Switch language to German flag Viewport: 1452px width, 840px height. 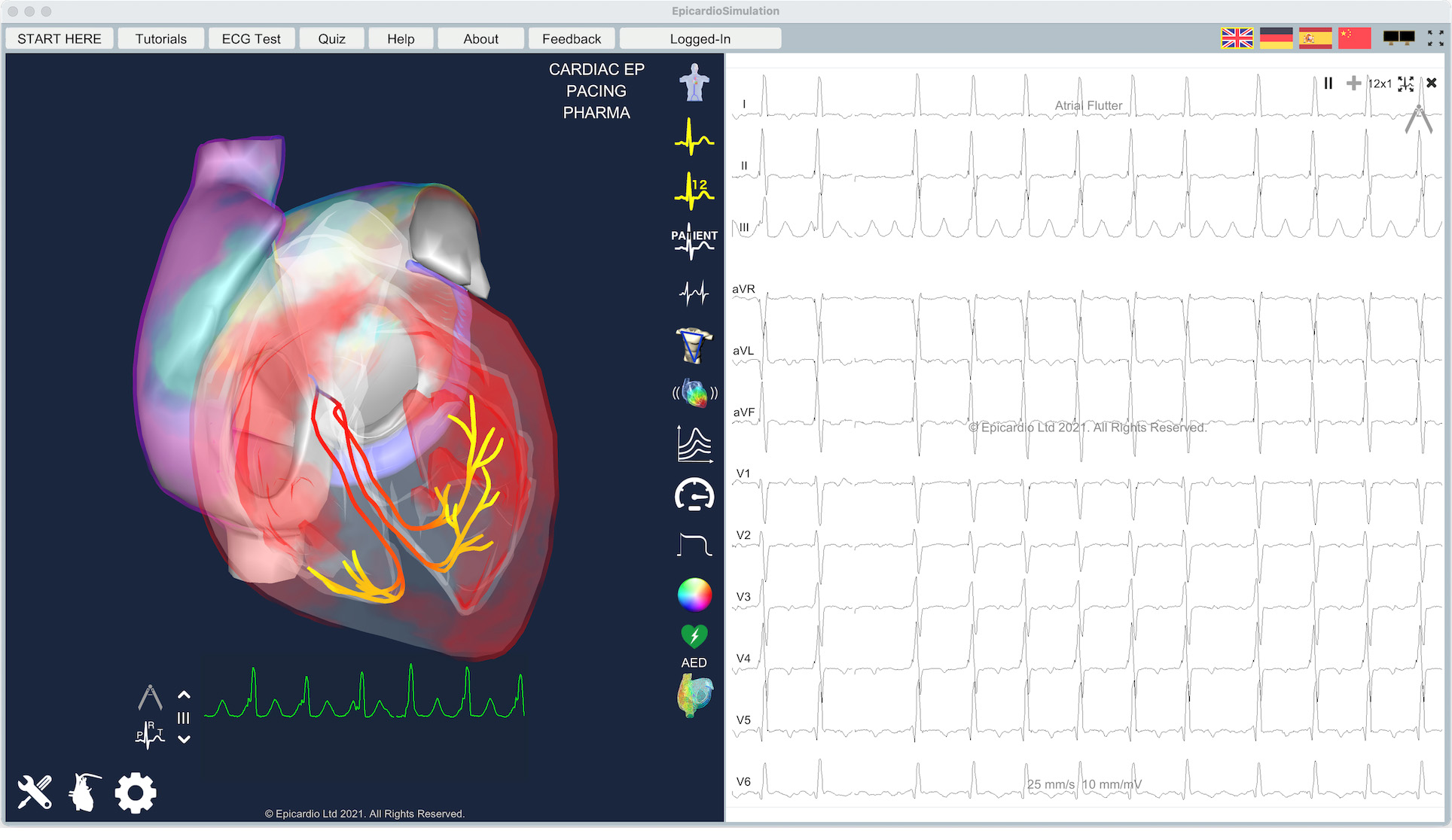(1276, 38)
